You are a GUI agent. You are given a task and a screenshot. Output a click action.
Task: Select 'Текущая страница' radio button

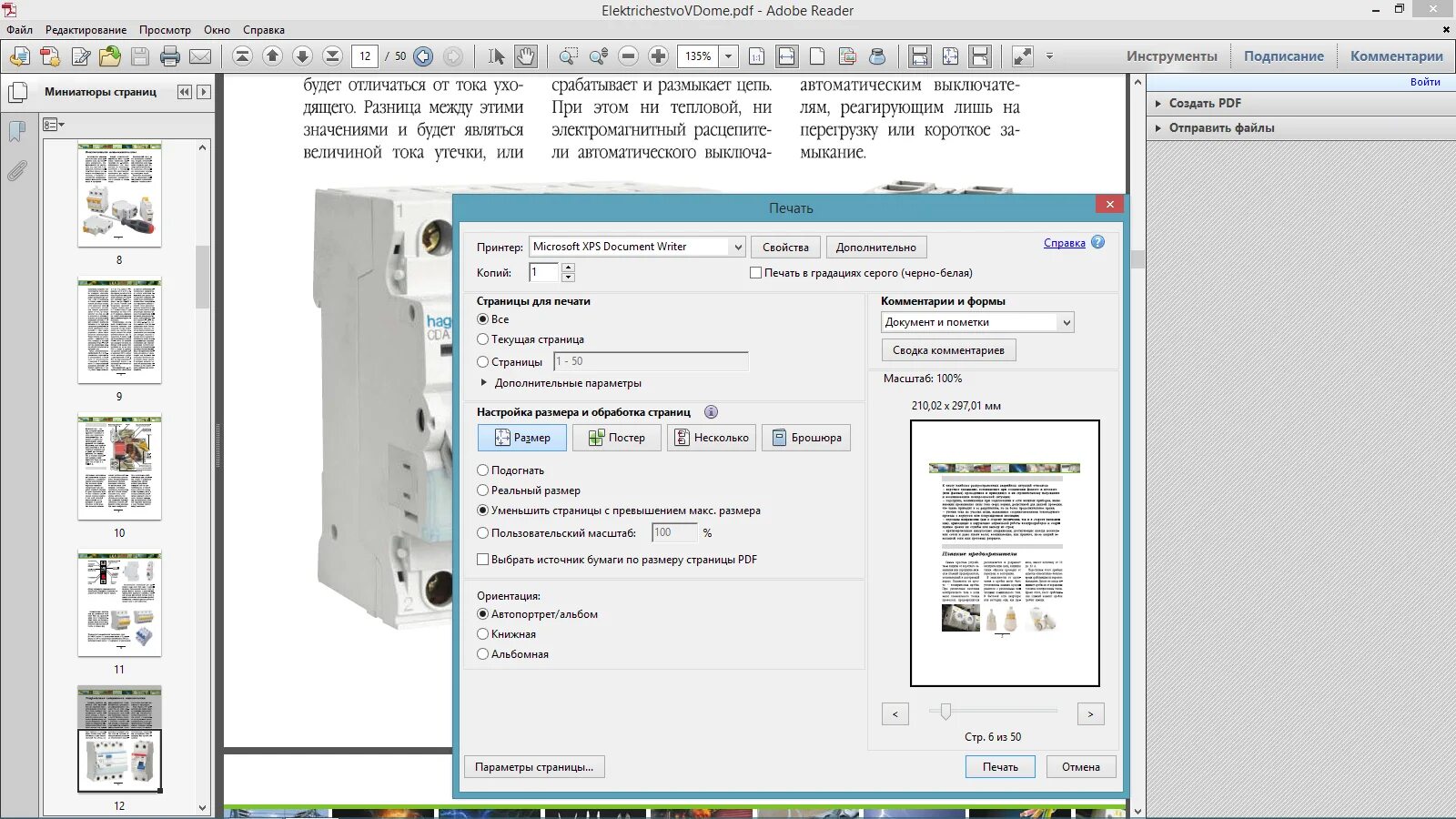[x=483, y=339]
